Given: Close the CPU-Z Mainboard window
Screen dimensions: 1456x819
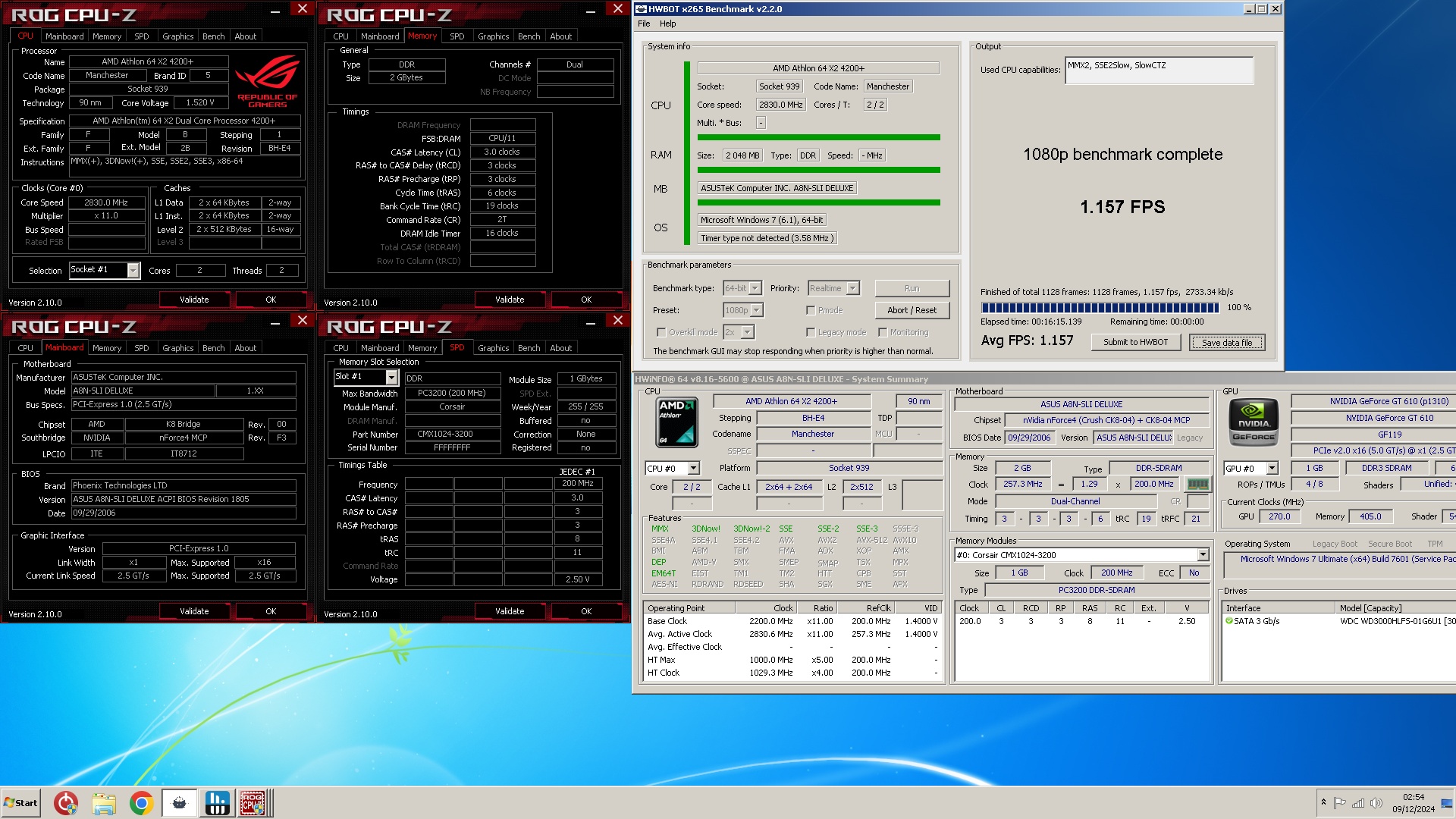Looking at the screenshot, I should pyautogui.click(x=303, y=320).
